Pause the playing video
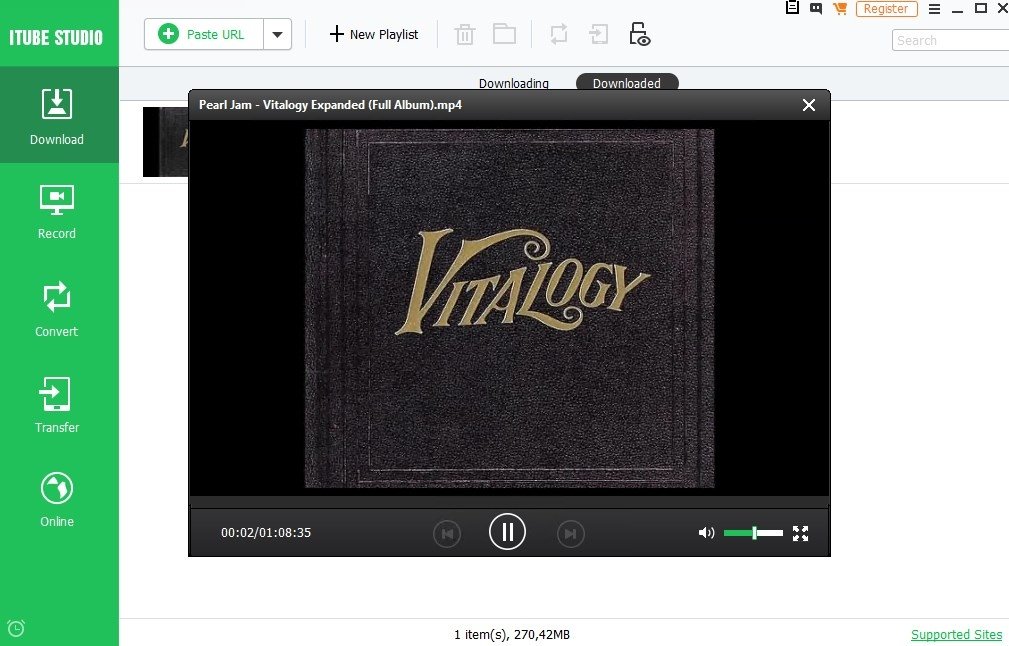Image resolution: width=1009 pixels, height=646 pixels. pyautogui.click(x=507, y=532)
